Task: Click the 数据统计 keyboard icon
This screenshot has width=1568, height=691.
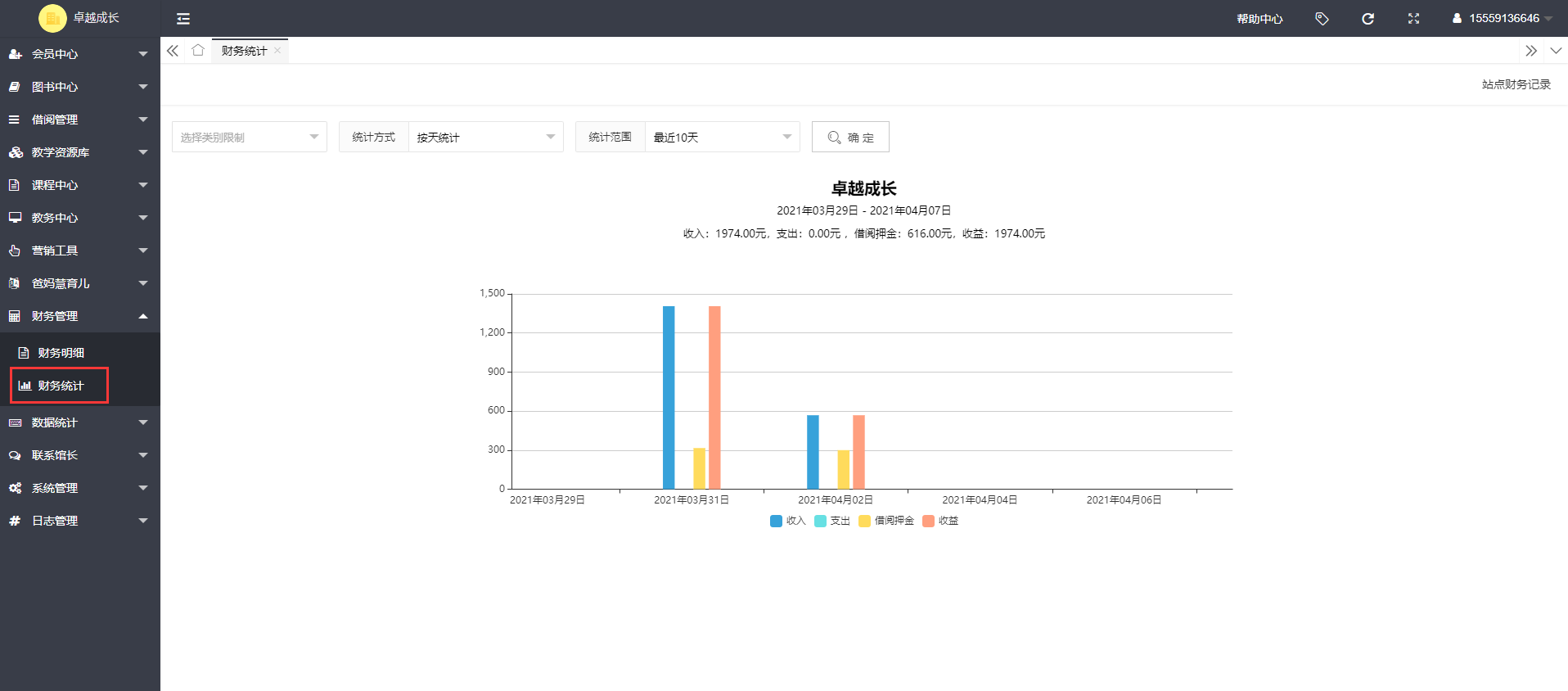Action: [x=15, y=422]
